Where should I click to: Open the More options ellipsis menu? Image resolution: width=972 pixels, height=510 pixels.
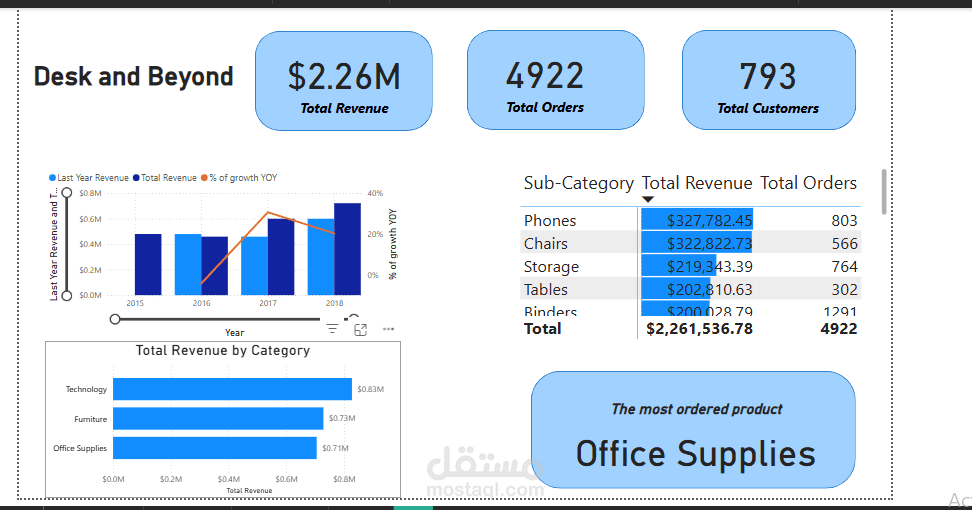[389, 329]
